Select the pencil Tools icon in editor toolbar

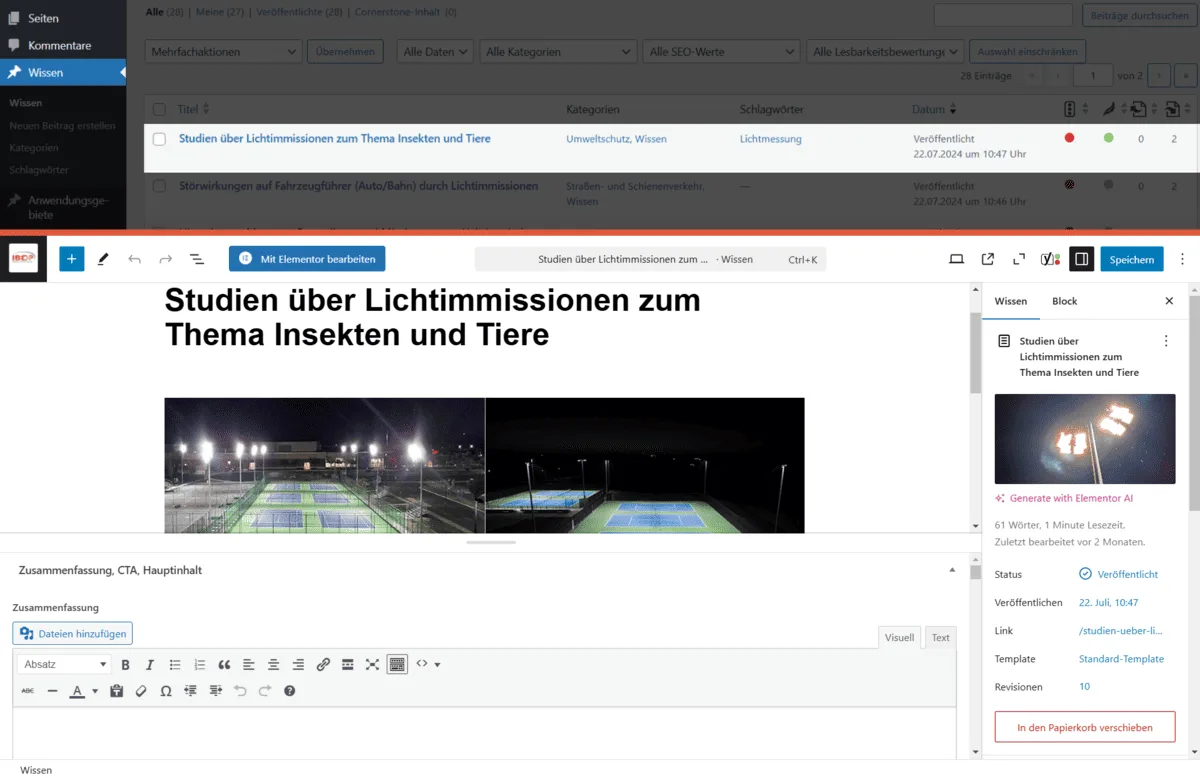(103, 259)
